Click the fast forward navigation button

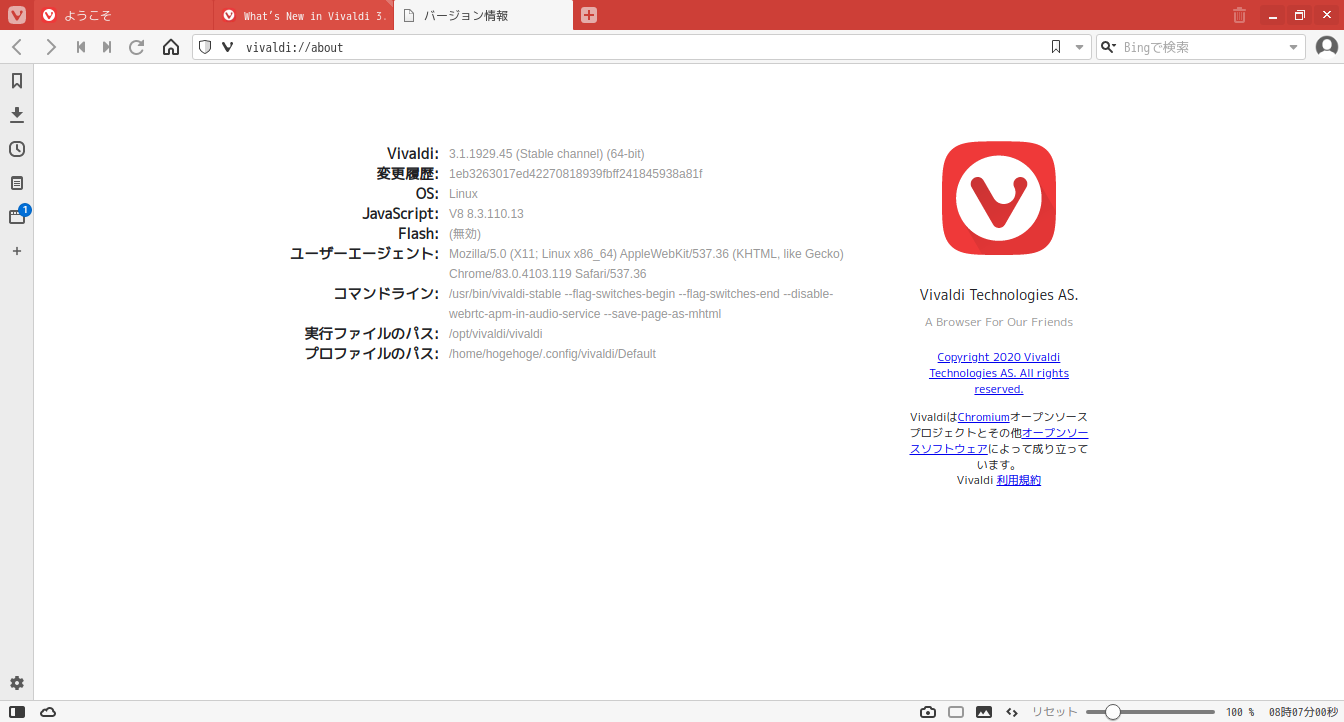point(107,47)
